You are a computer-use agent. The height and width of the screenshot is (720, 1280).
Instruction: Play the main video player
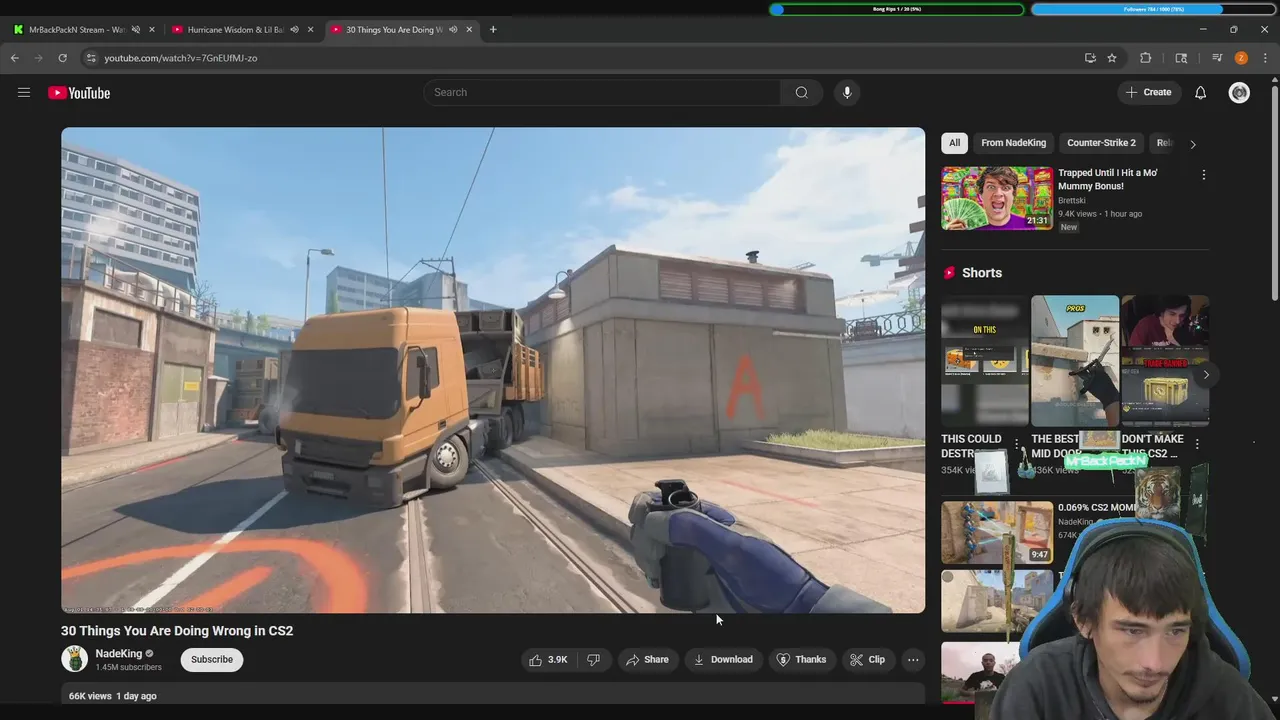493,370
